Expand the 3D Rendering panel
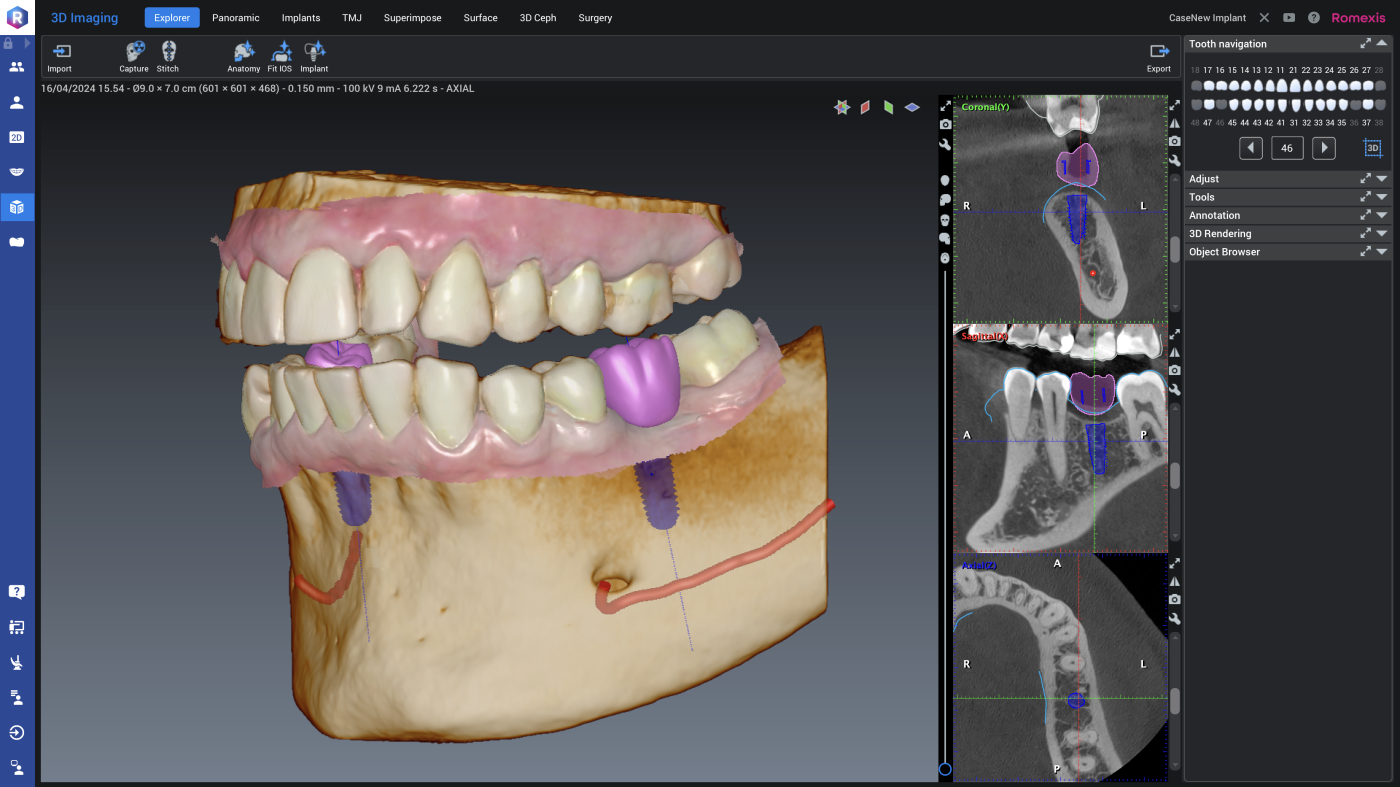Viewport: 1400px width, 787px height. coord(1381,234)
